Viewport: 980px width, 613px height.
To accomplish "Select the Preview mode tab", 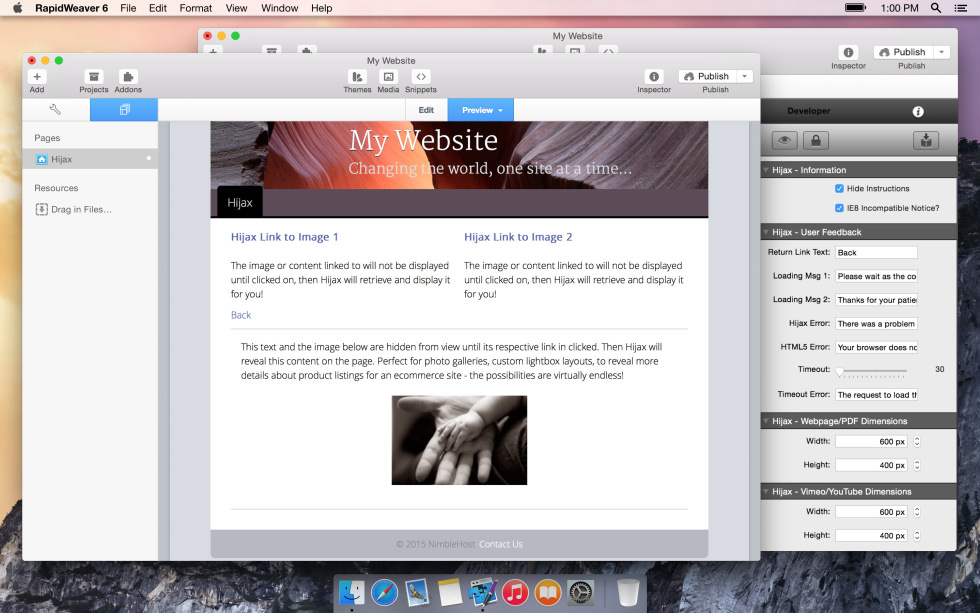I will 481,110.
